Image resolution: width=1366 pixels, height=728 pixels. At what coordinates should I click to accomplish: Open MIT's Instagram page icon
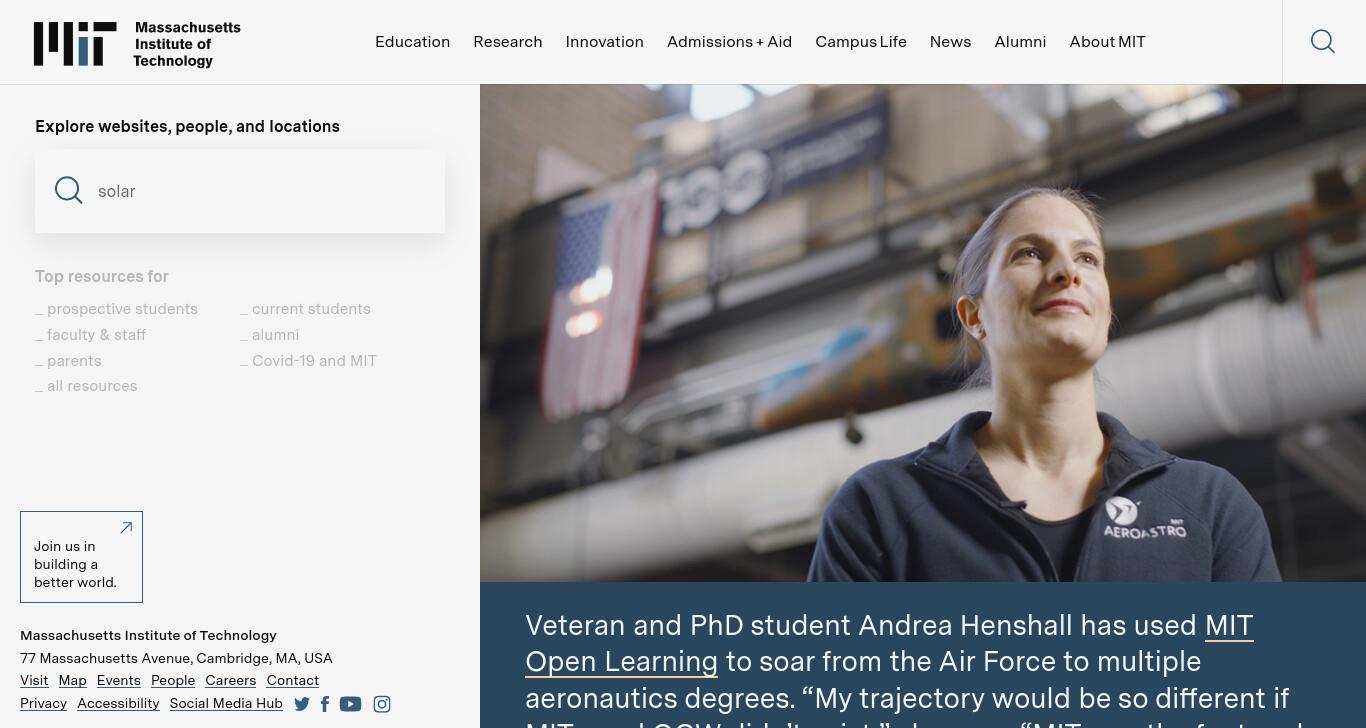(x=382, y=704)
